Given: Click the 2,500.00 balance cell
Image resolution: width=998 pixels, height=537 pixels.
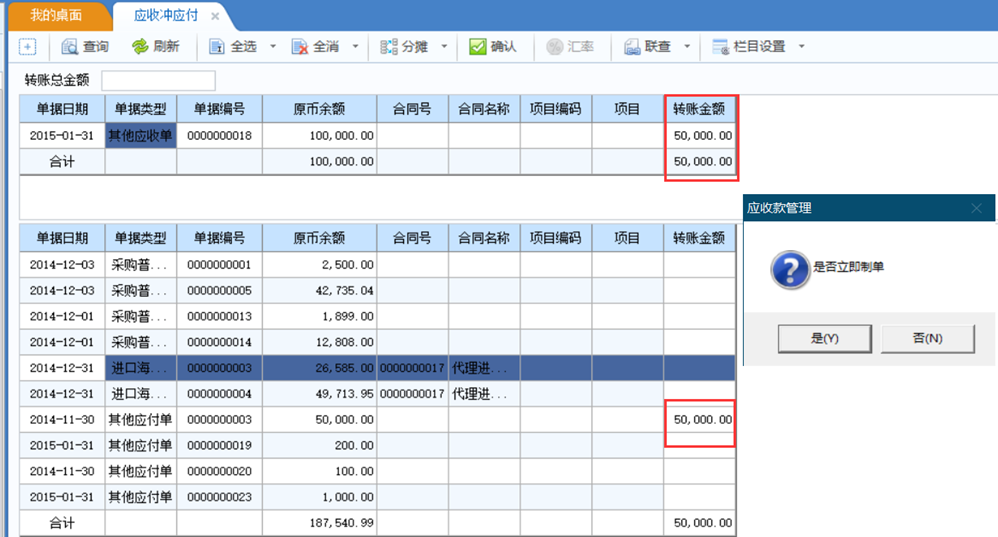Looking at the screenshot, I should (x=320, y=265).
